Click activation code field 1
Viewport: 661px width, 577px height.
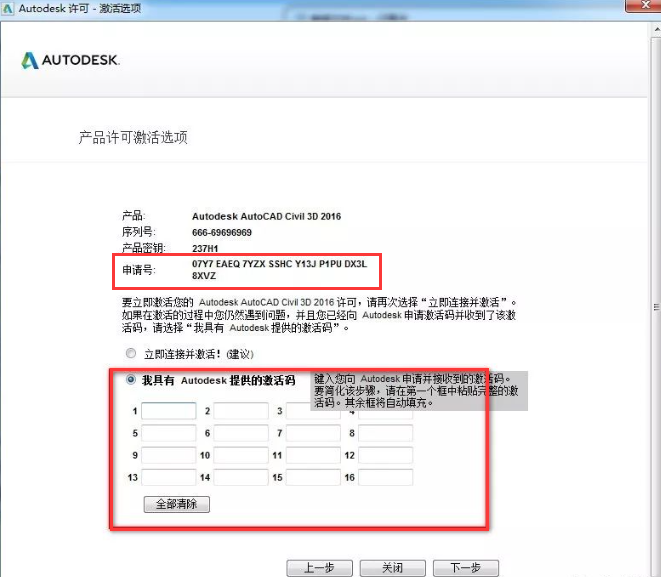169,411
